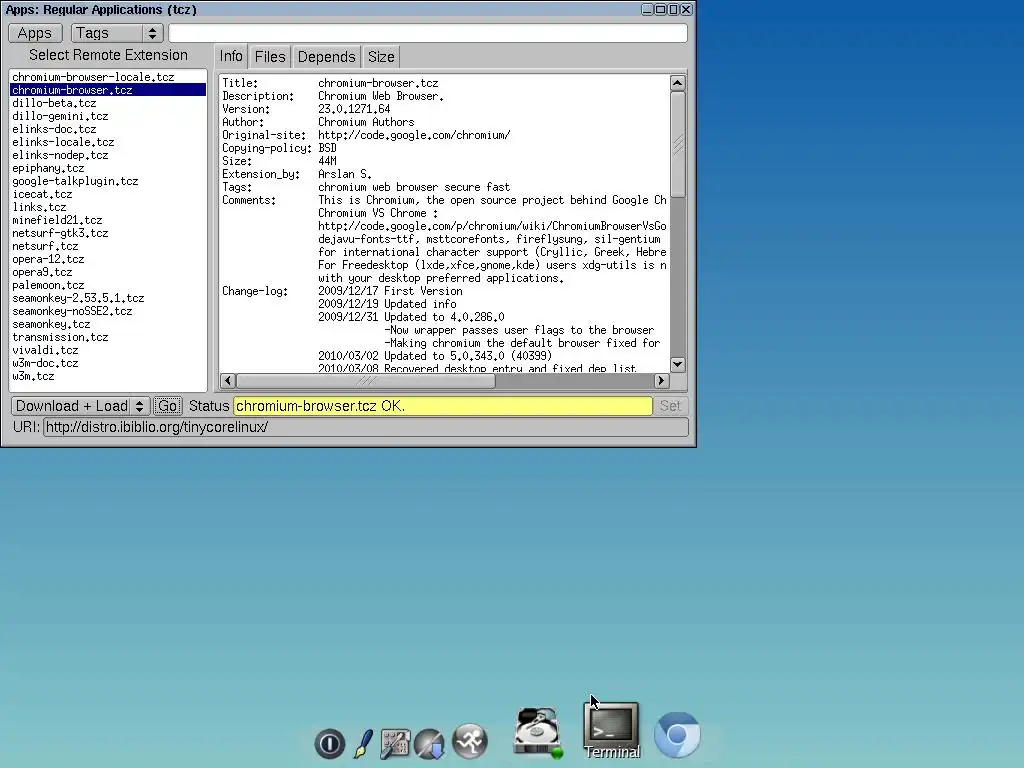Switch to the Depends tab
Viewport: 1024px width, 768px height.
click(327, 57)
